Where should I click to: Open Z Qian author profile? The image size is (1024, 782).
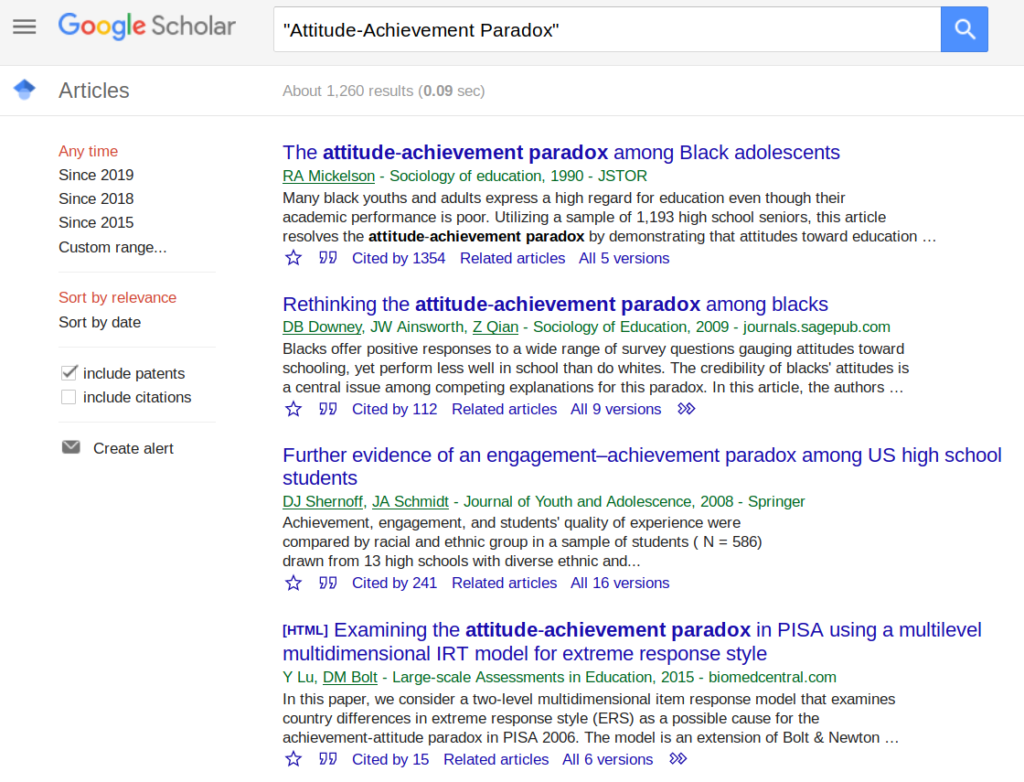click(496, 327)
